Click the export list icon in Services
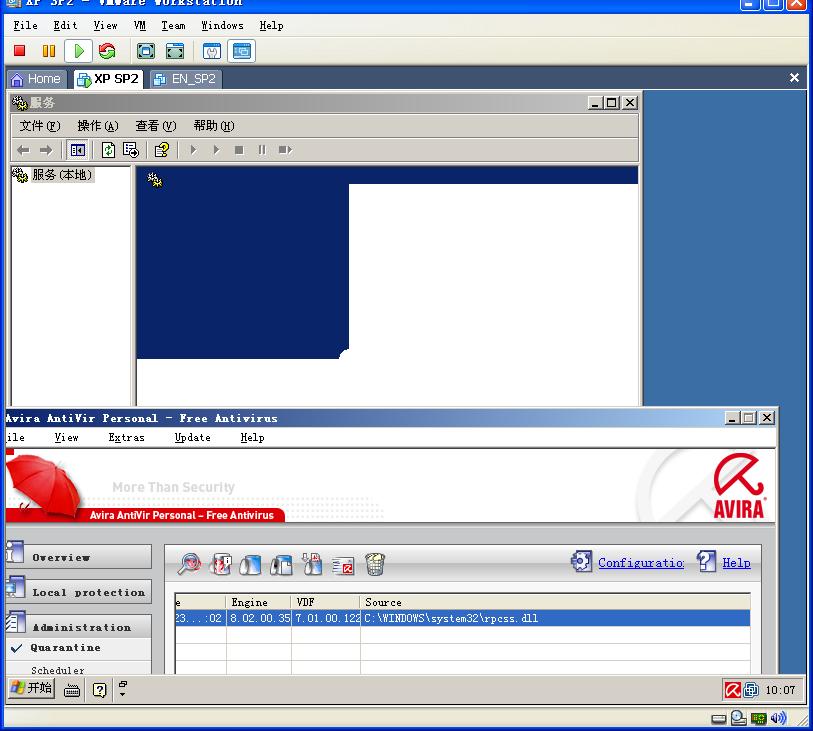 click(x=131, y=150)
